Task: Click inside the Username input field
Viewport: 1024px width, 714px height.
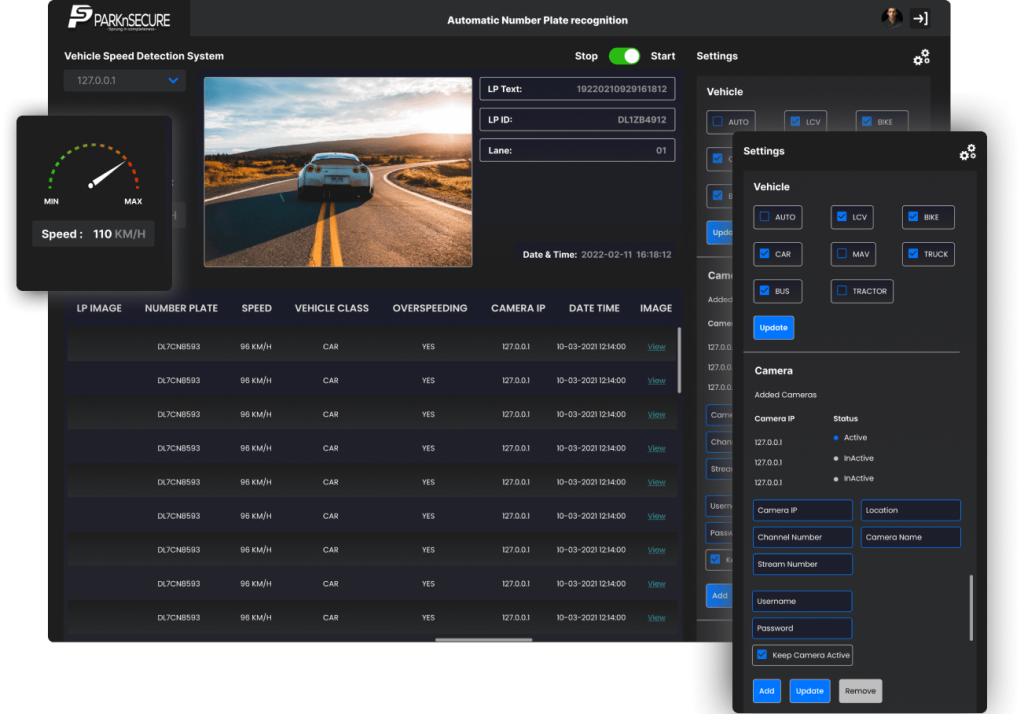Action: (x=802, y=601)
